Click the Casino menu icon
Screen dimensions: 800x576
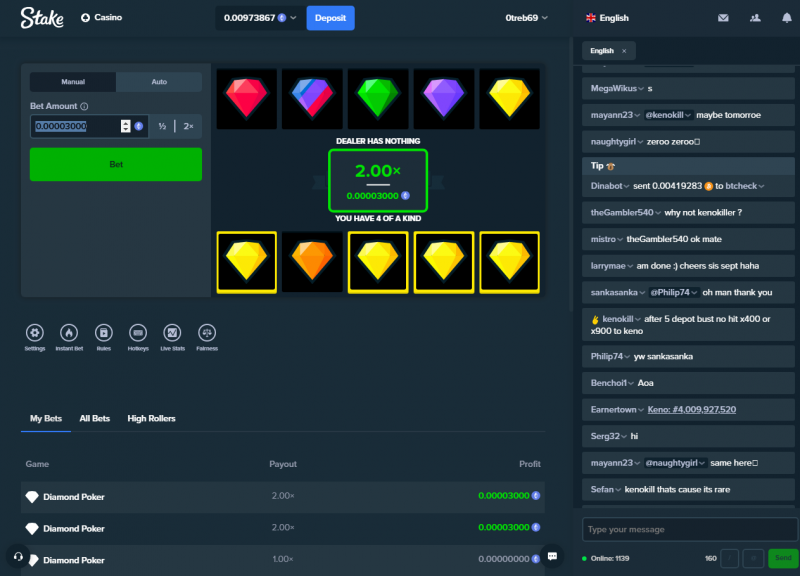(85, 17)
